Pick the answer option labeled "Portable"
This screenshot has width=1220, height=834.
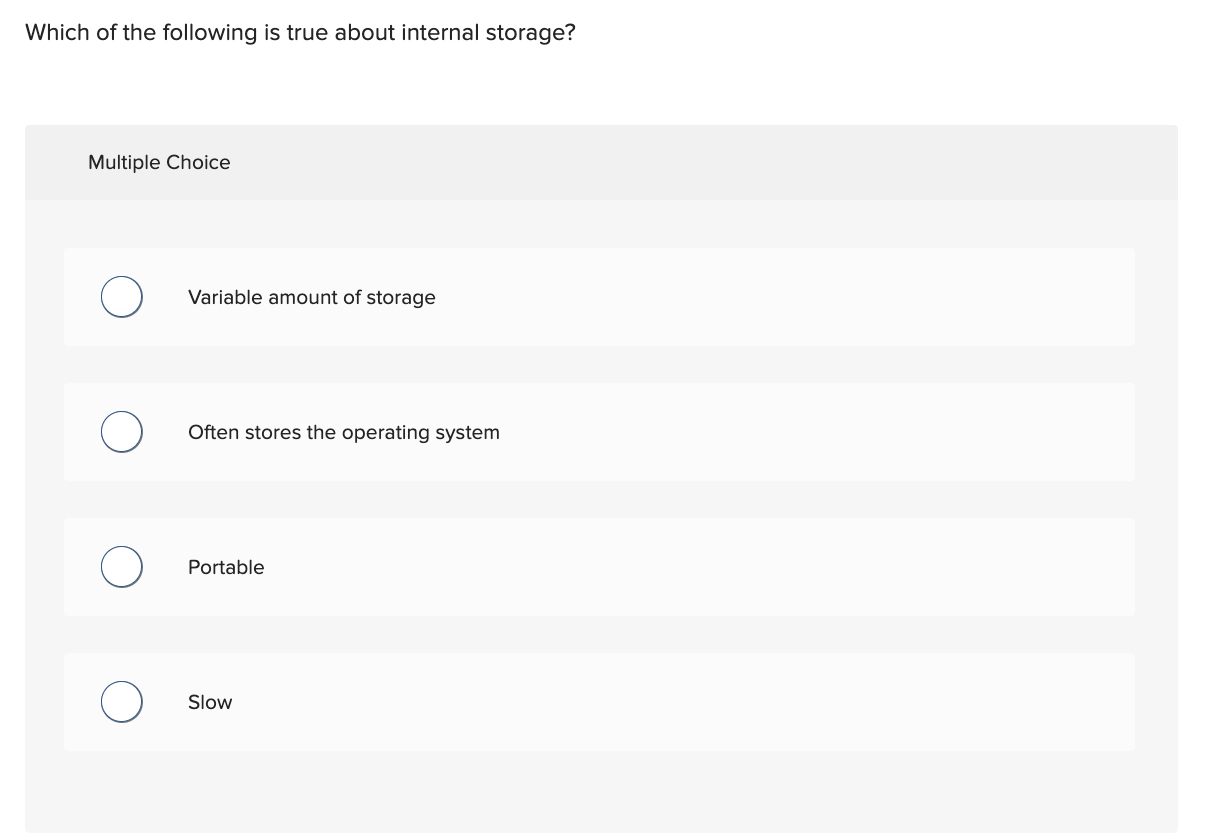(x=226, y=567)
